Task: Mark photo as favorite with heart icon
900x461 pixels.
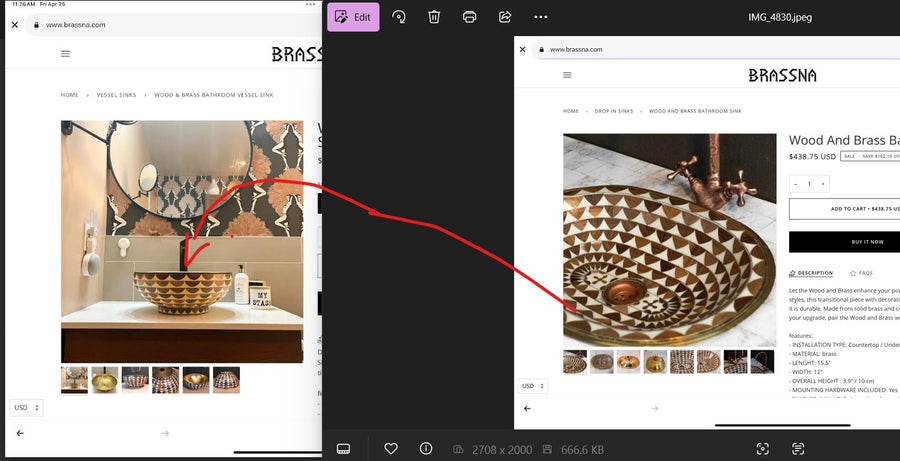Action: tap(391, 449)
